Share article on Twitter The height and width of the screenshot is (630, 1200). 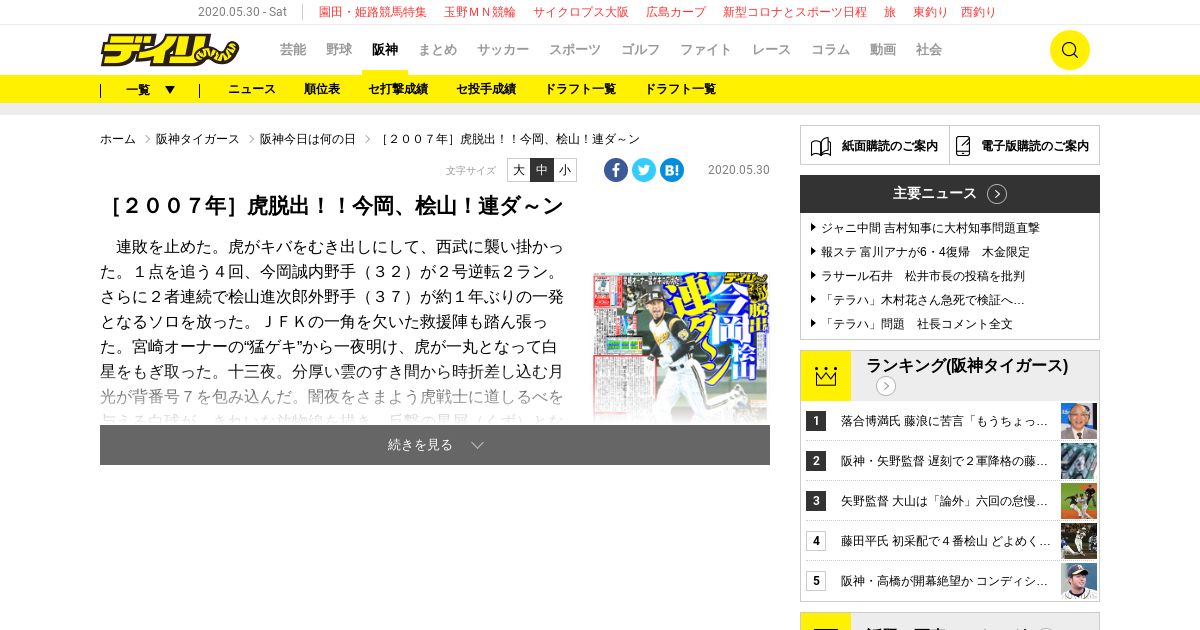pyautogui.click(x=644, y=170)
